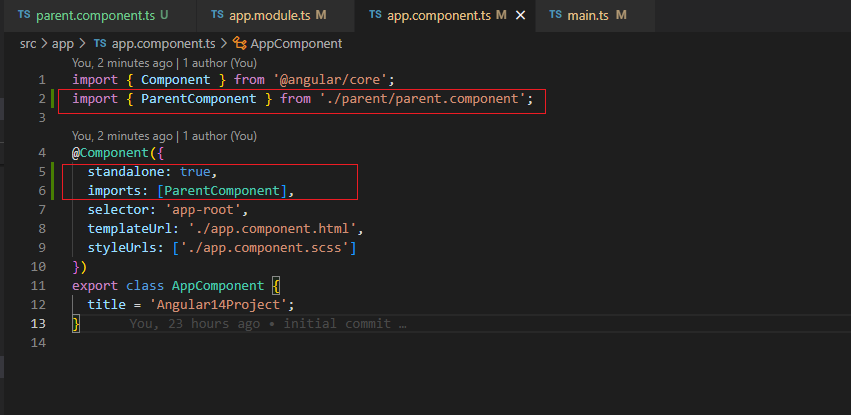
Task: Place cursor on './parent/parent.component' import path
Action: click(422, 99)
